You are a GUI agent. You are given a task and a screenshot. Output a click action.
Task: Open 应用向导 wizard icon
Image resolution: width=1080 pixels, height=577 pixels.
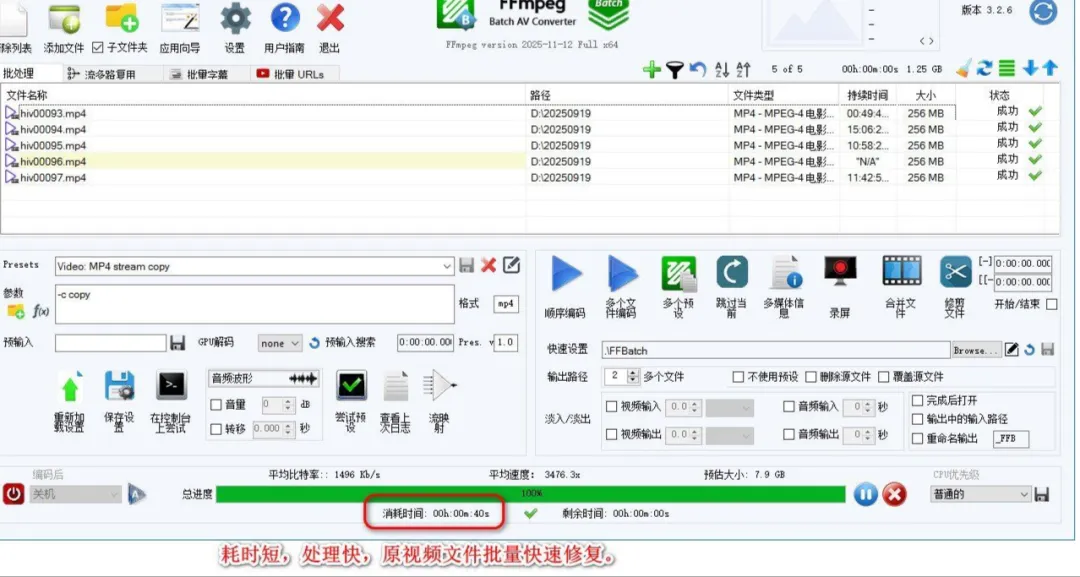(180, 19)
